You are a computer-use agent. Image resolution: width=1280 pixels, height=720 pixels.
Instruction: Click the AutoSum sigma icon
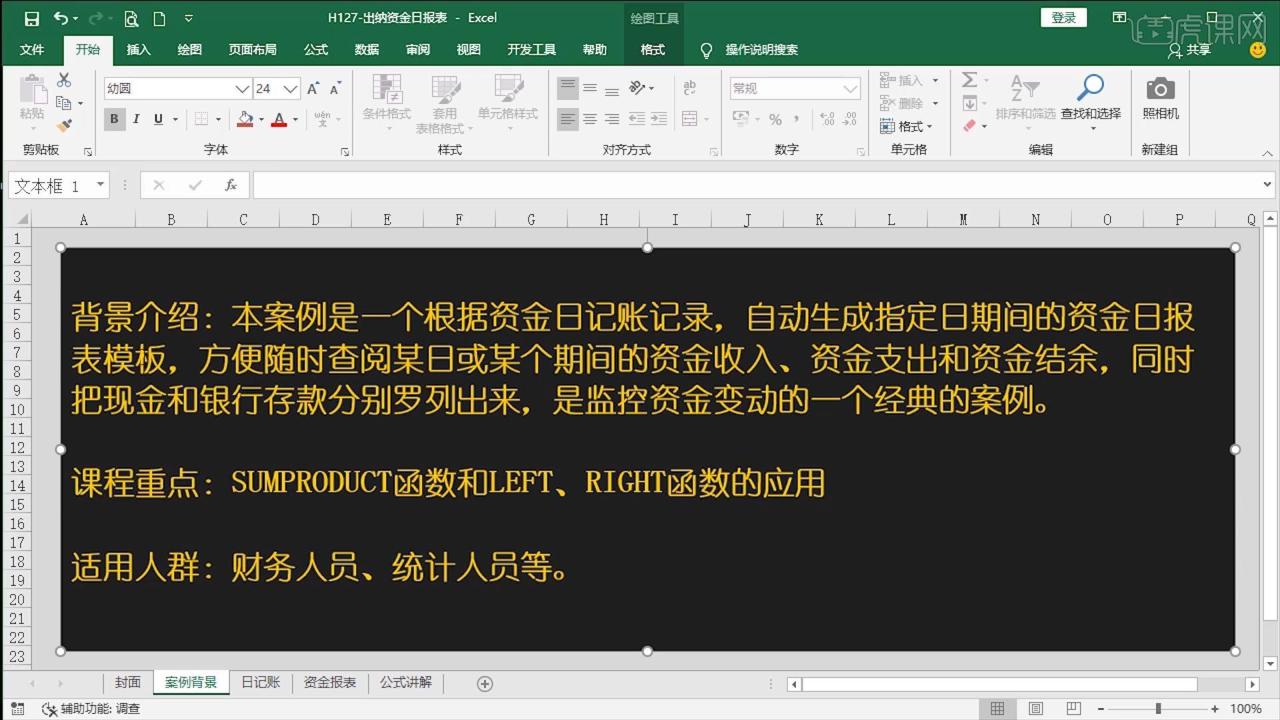(969, 80)
